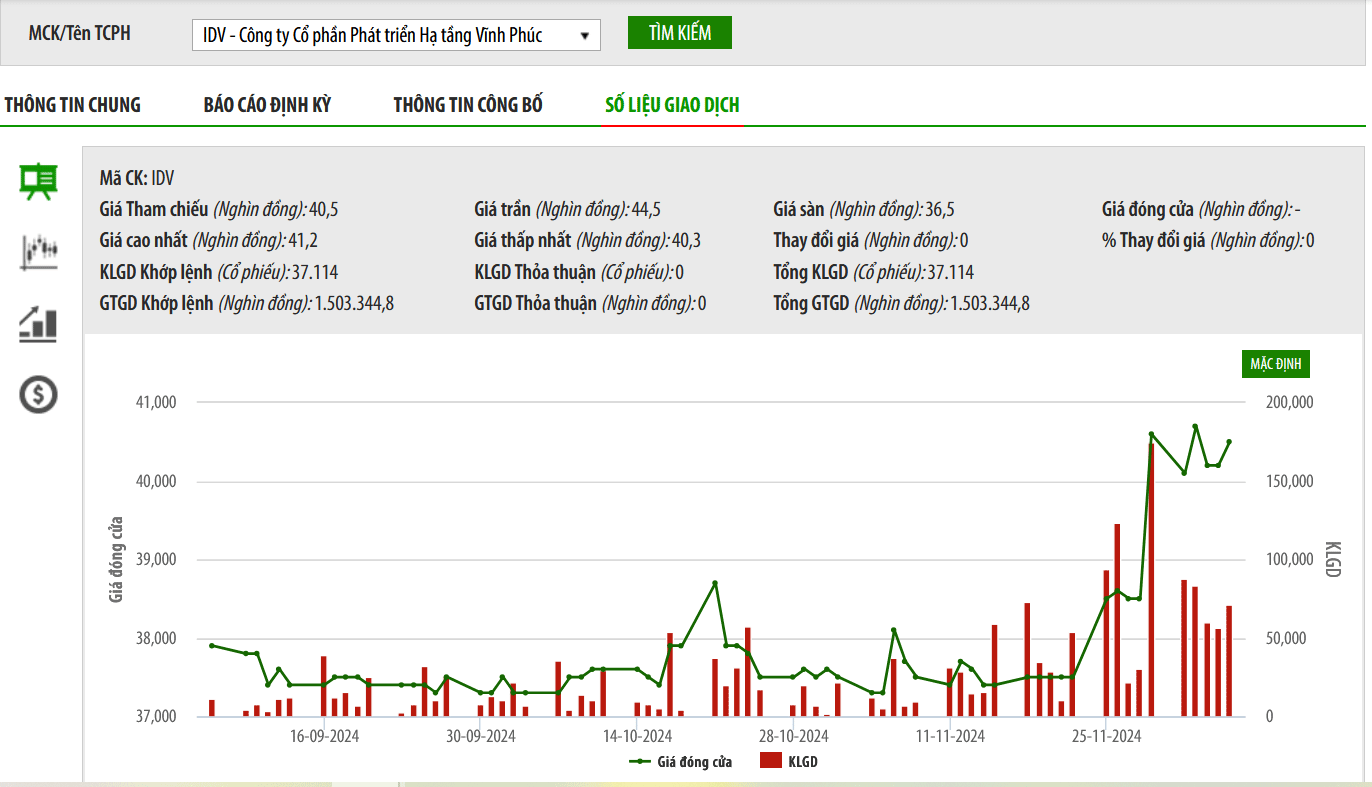Expand the IDV company selection dropdown

tap(396, 35)
